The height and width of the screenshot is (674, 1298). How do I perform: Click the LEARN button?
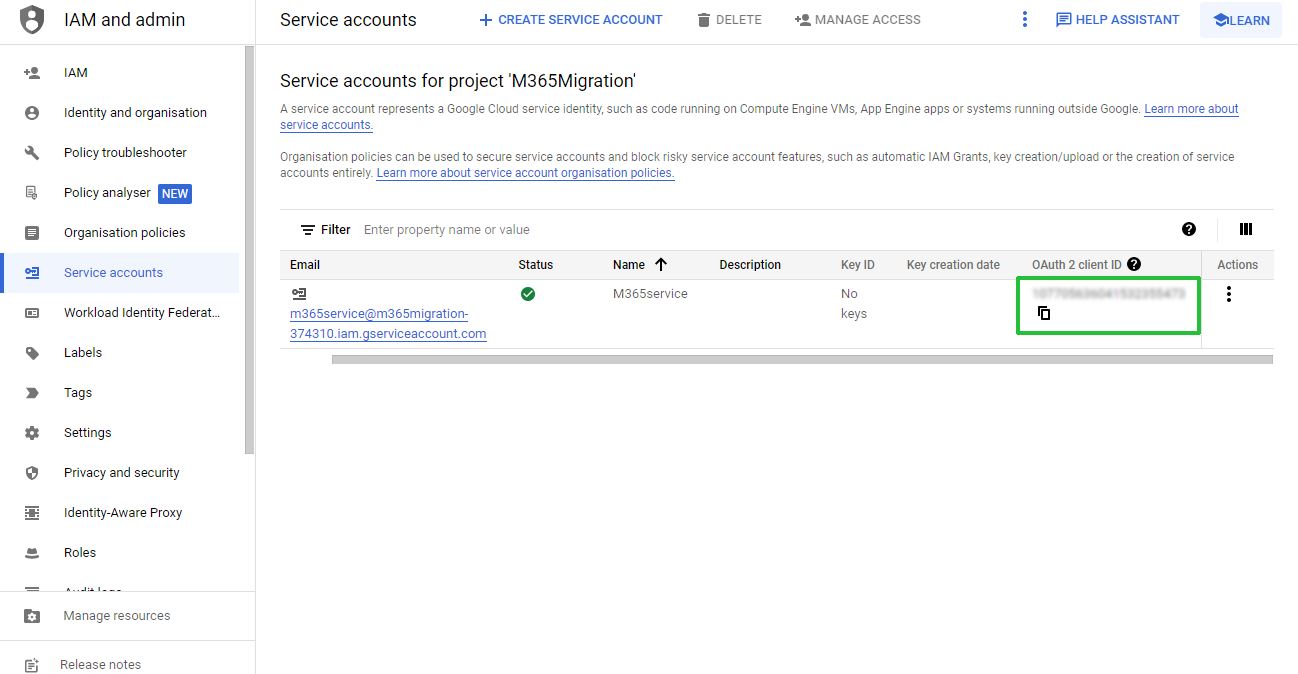point(1241,20)
